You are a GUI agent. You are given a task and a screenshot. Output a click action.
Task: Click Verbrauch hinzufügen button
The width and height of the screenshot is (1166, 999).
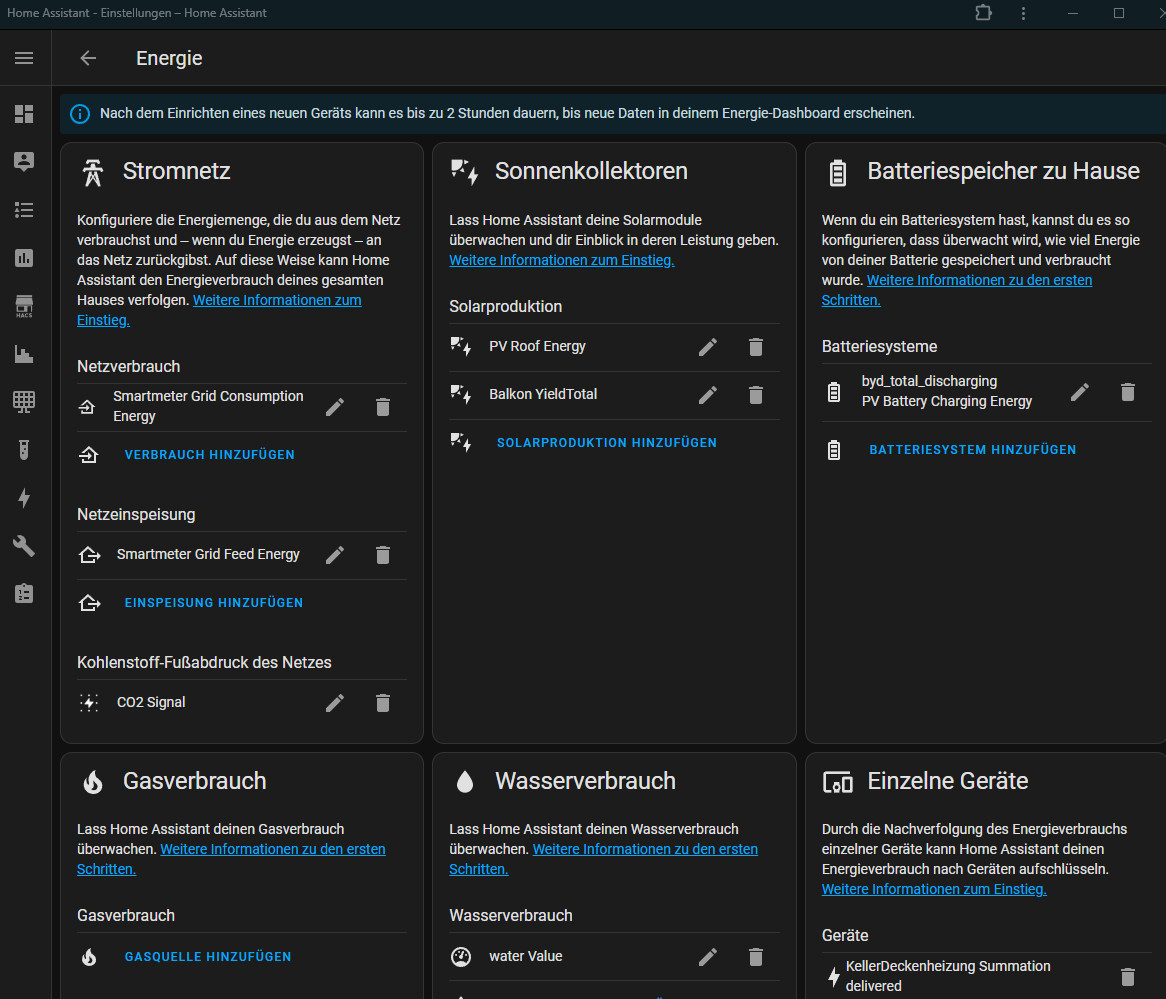click(x=209, y=455)
